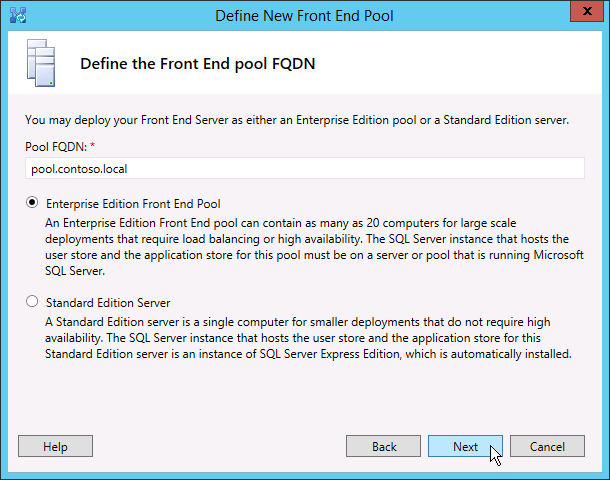The width and height of the screenshot is (610, 480).
Task: Close the Define New Front End Pool dialog
Action: click(x=585, y=14)
